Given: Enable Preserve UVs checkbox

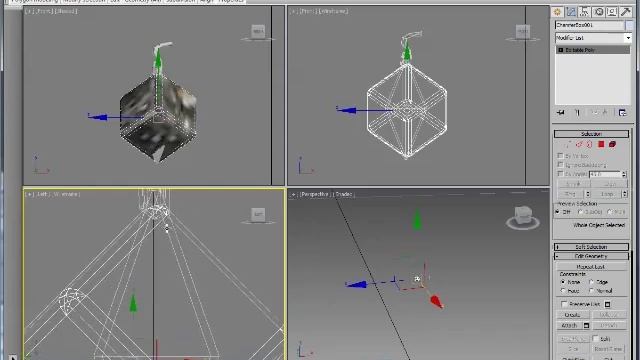Looking at the screenshot, I should (x=564, y=304).
